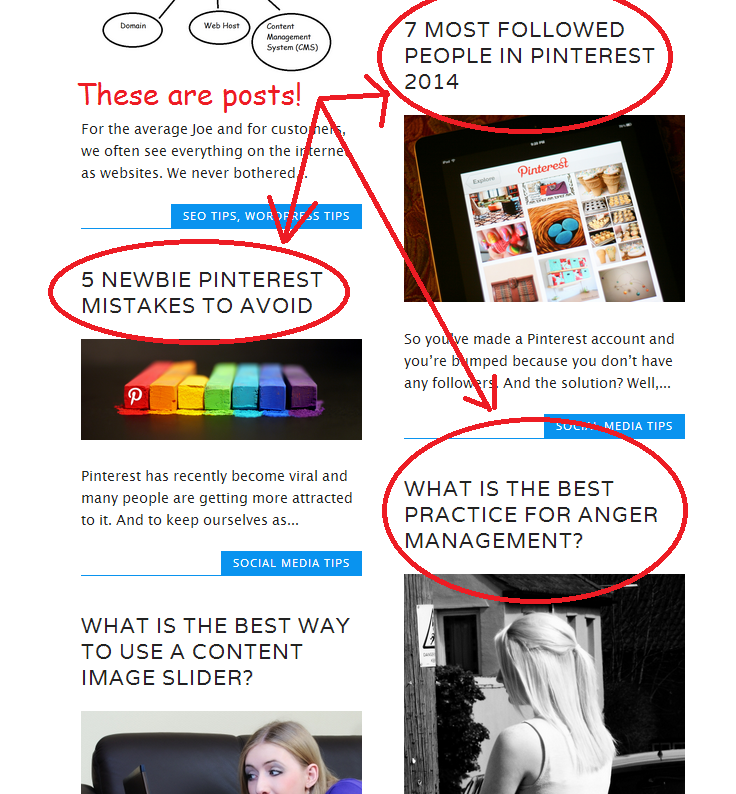Click the Web Host oval in the diagram

click(x=220, y=25)
